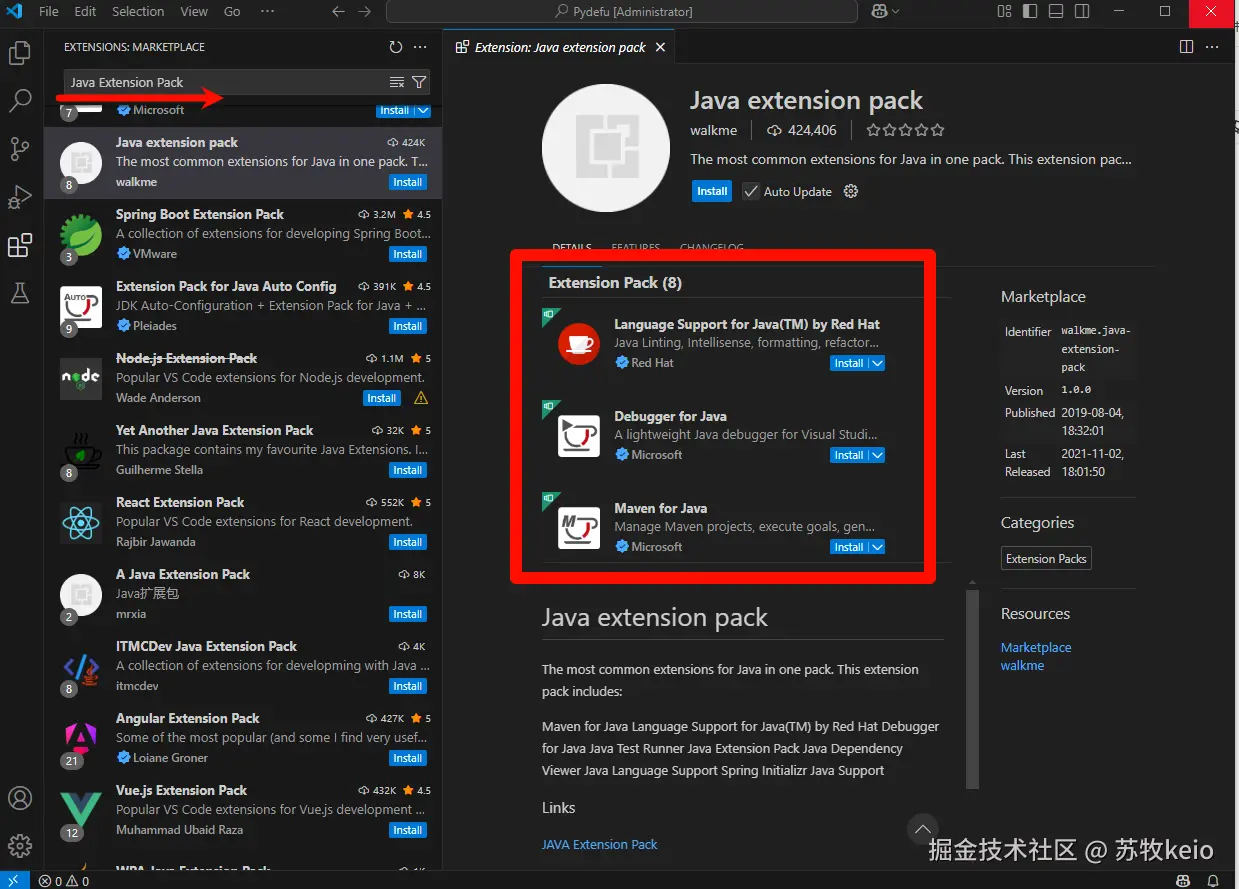Screen dimensions: 1239x889
Task: Open errors and warnings status indicator
Action: 64,881
